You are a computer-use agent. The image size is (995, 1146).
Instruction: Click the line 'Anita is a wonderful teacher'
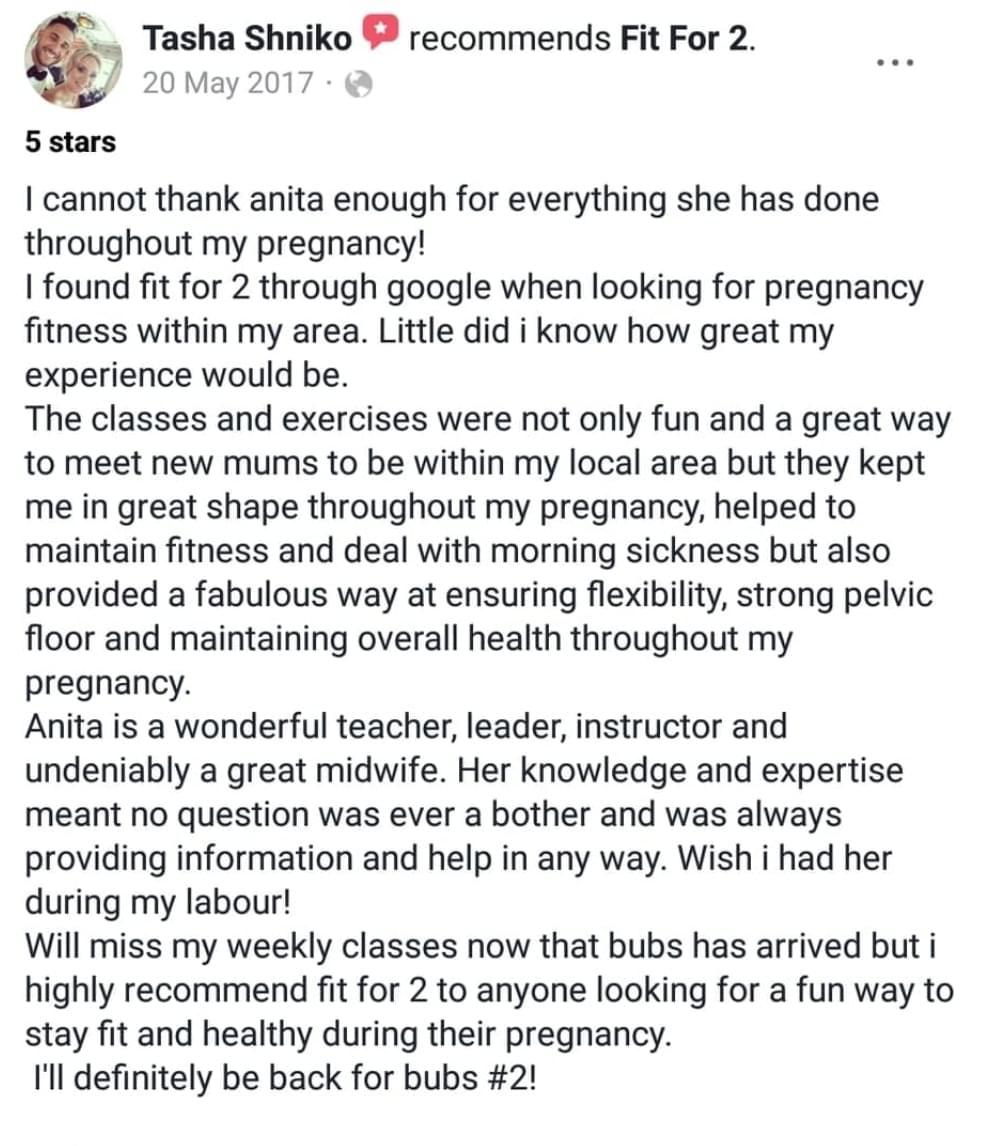[x=406, y=727]
